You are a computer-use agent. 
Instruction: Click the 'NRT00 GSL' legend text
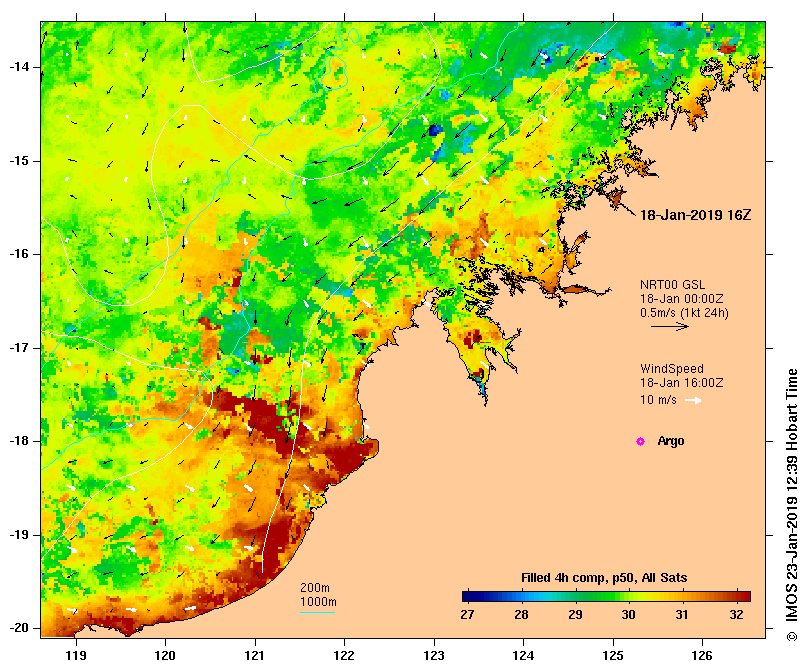[x=672, y=284]
